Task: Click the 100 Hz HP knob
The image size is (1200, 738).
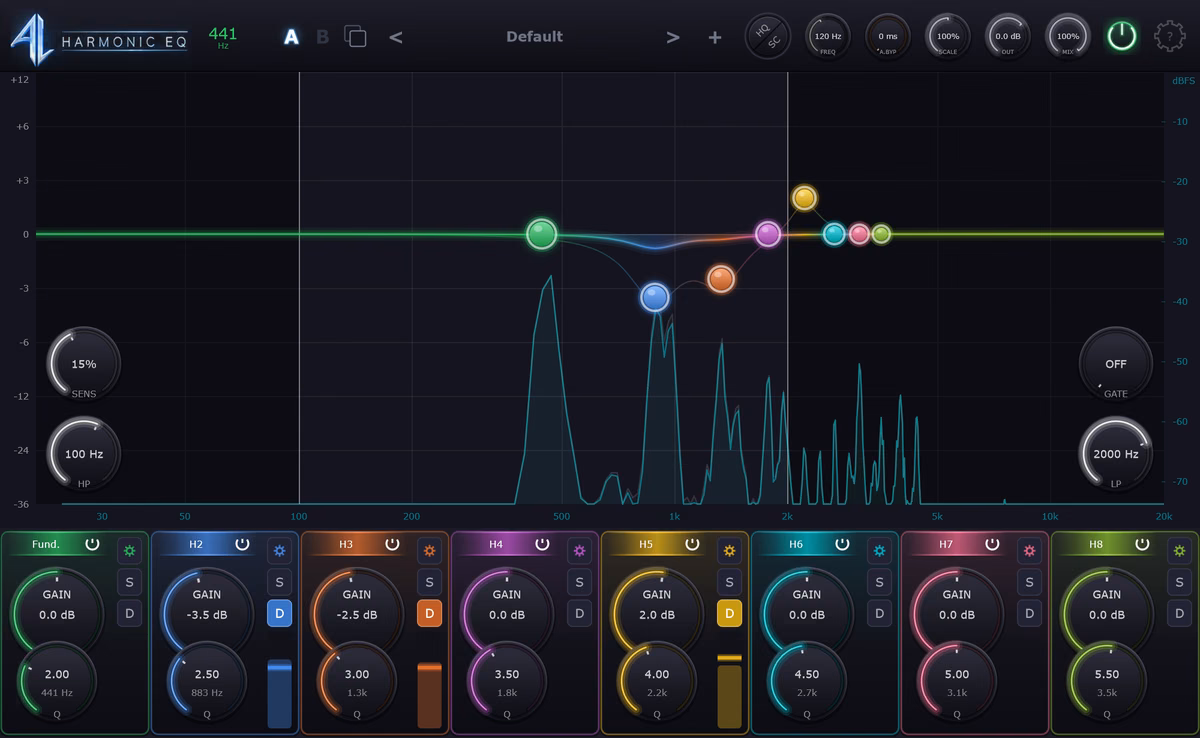Action: pos(84,454)
